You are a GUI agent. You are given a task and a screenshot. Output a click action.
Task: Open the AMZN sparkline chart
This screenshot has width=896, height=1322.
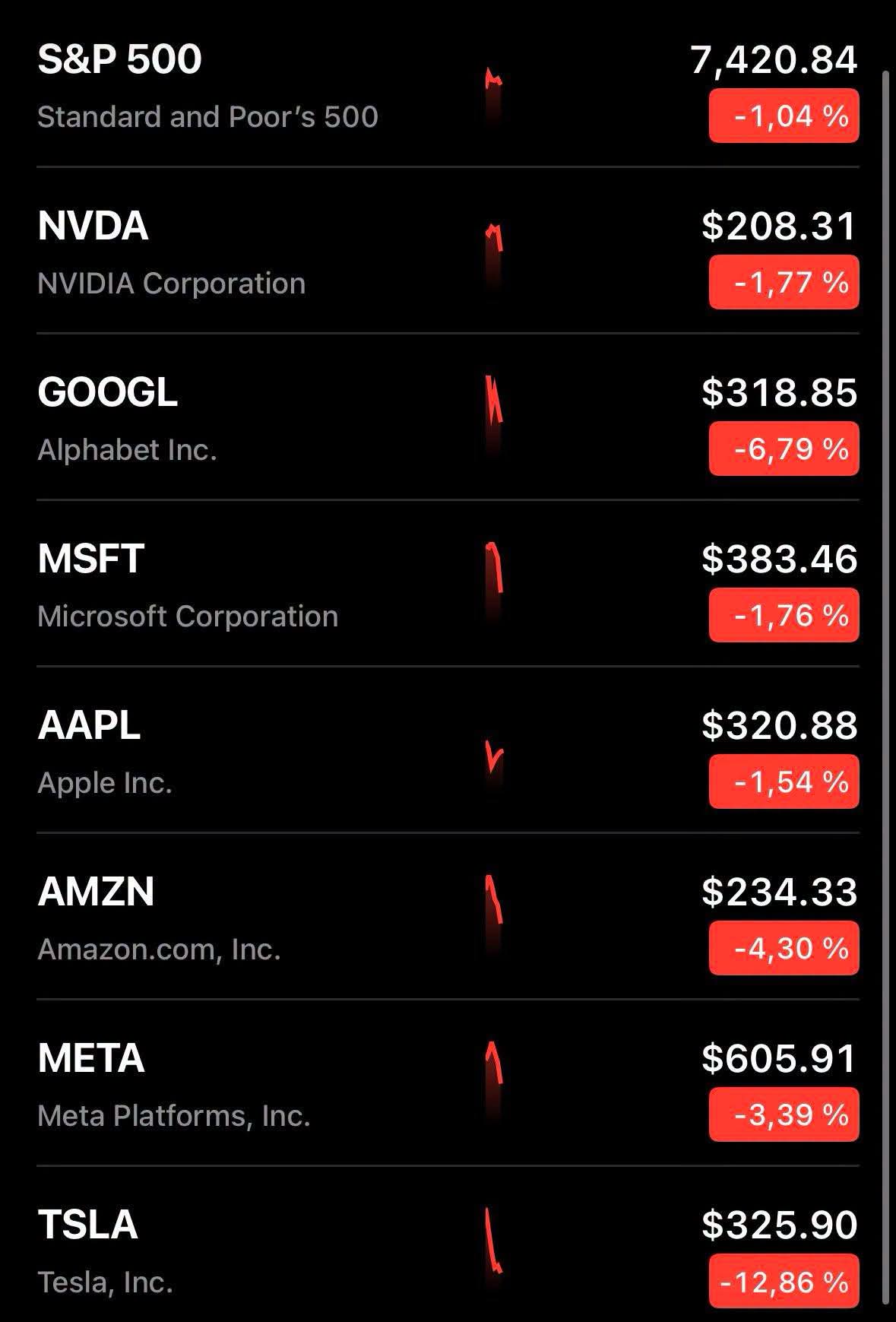coord(494,912)
